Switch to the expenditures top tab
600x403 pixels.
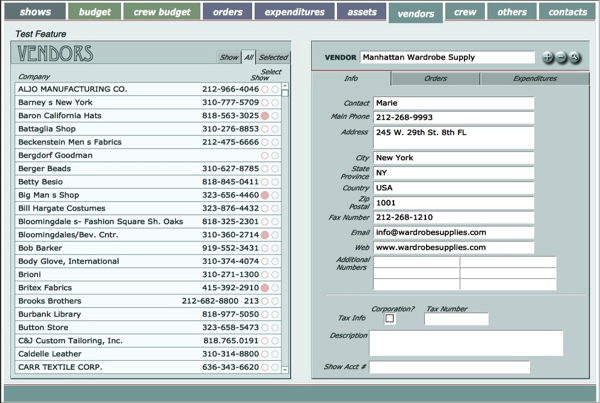coord(294,11)
